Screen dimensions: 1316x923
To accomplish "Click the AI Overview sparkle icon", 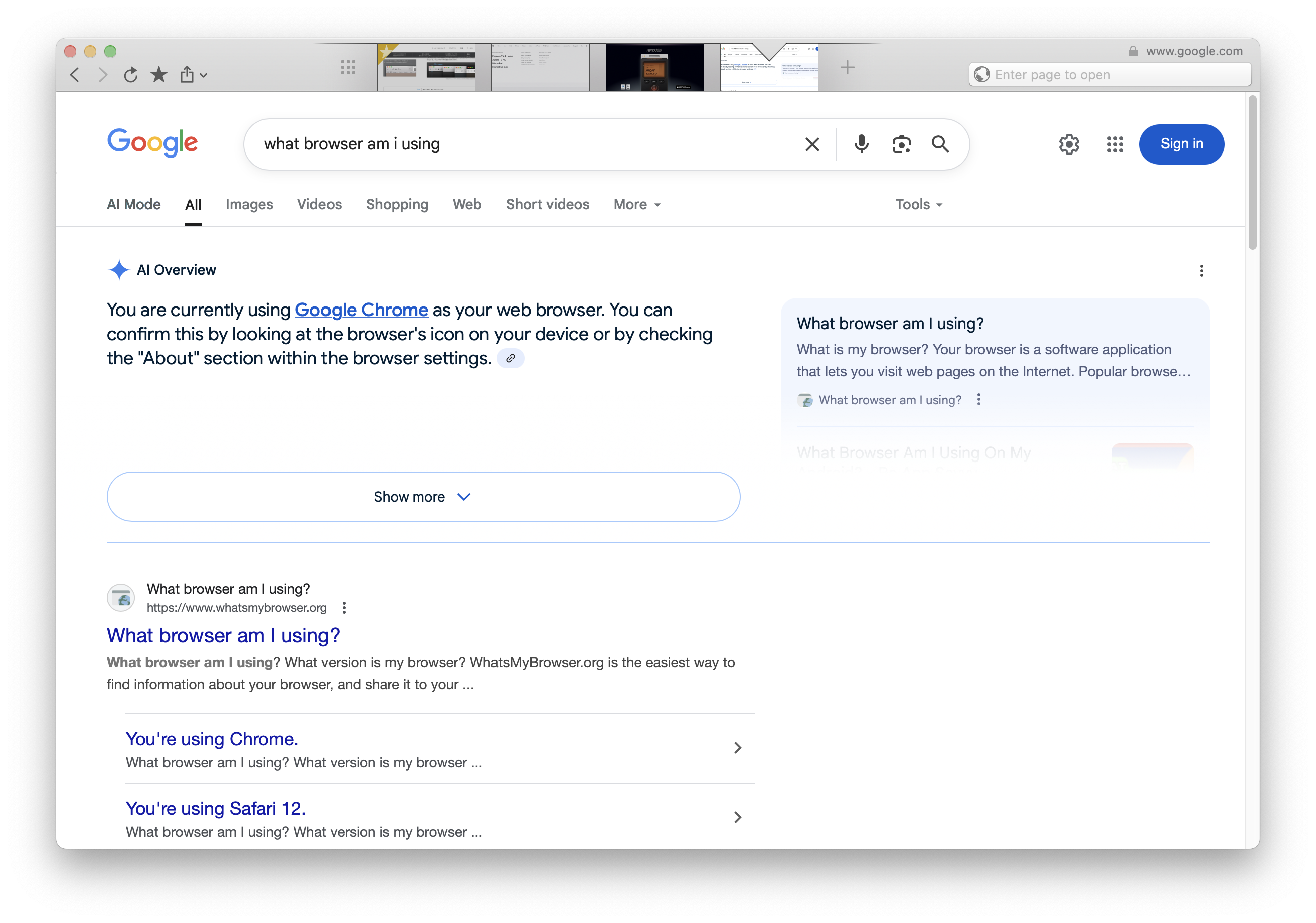I will pyautogui.click(x=119, y=269).
